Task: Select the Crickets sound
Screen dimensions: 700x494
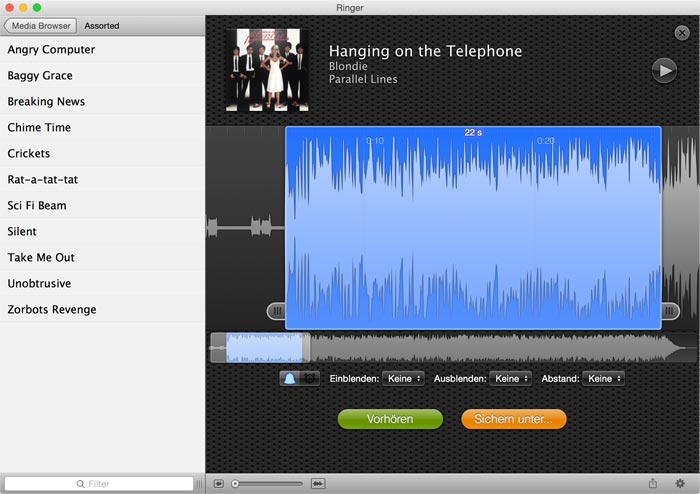Action: (102, 153)
